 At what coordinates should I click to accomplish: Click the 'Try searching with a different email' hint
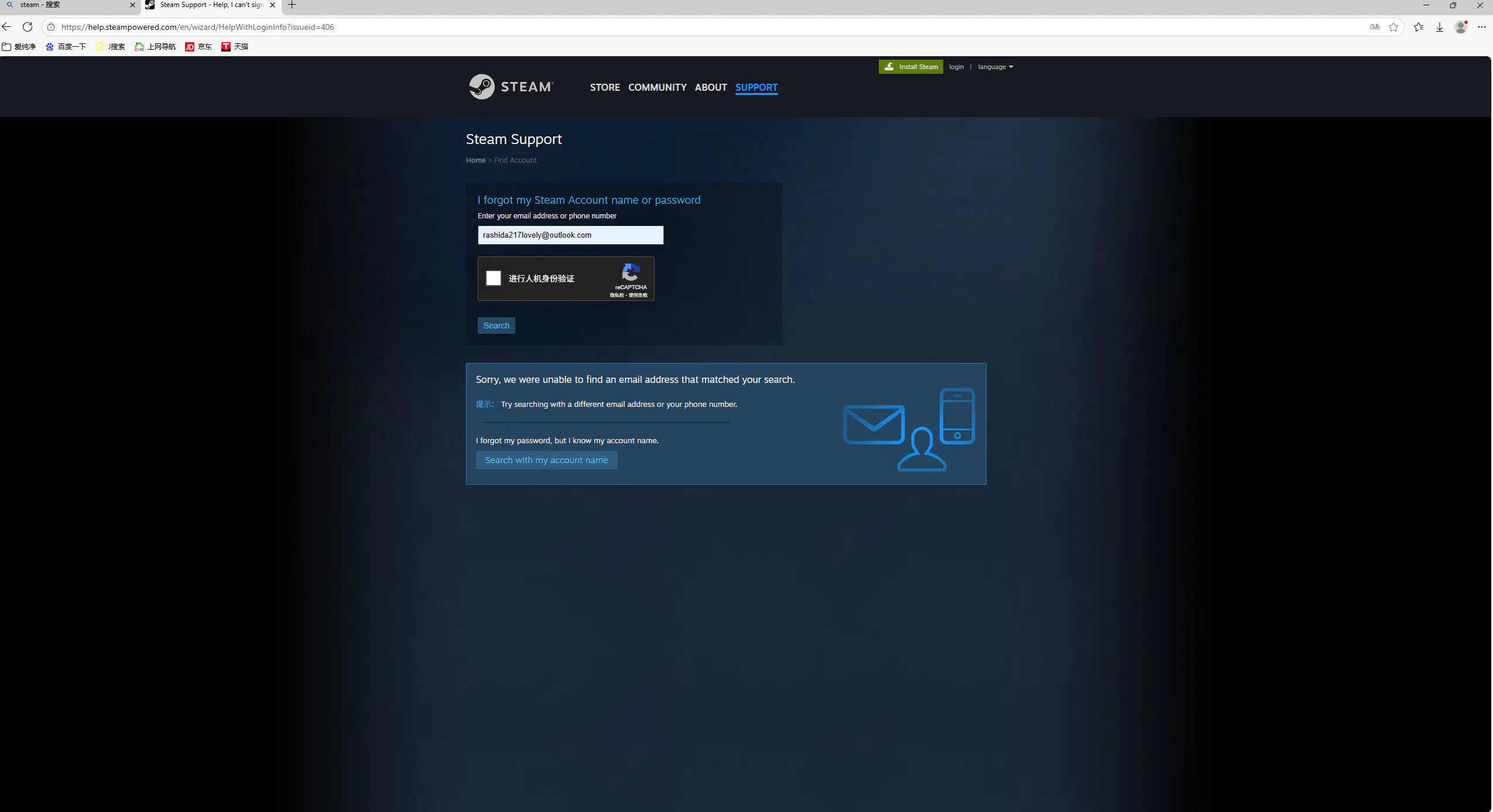(619, 405)
